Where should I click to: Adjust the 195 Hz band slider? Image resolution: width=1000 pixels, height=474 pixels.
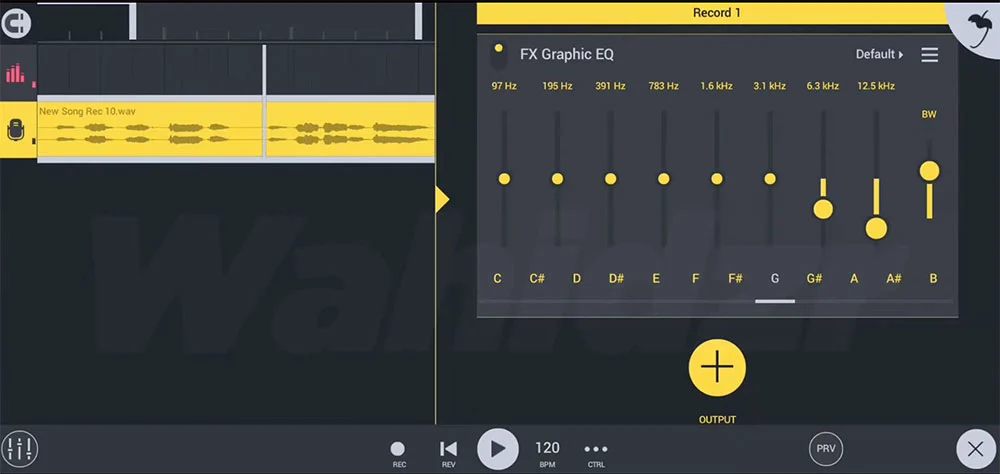[557, 179]
